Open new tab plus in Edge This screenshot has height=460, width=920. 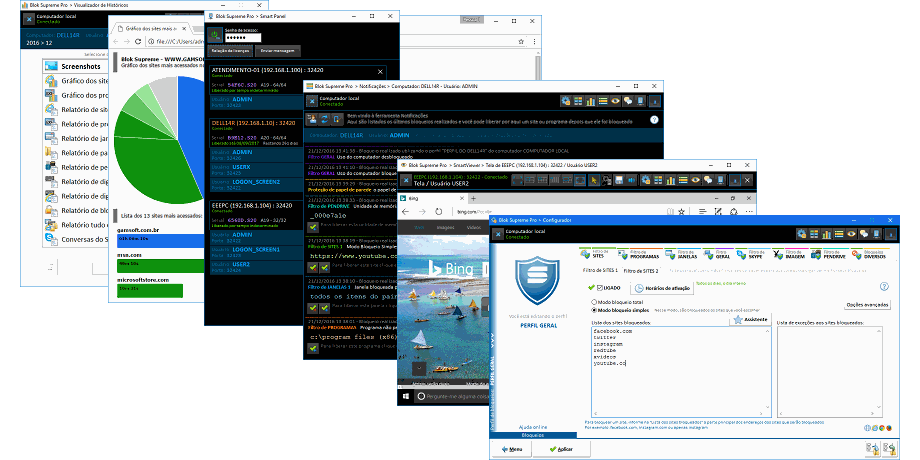pyautogui.click(x=473, y=198)
